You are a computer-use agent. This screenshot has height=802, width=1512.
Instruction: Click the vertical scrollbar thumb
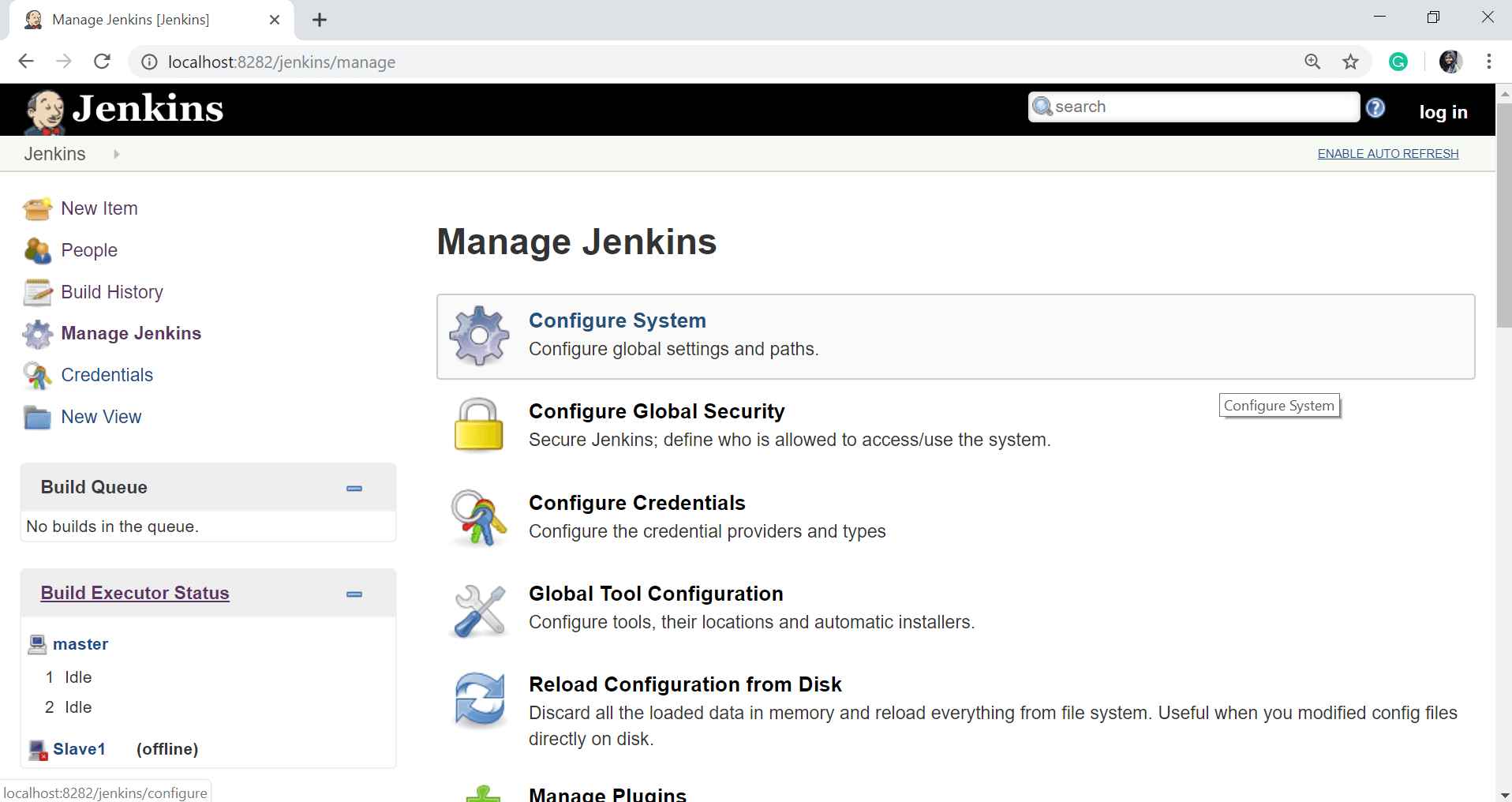pyautogui.click(x=1504, y=215)
